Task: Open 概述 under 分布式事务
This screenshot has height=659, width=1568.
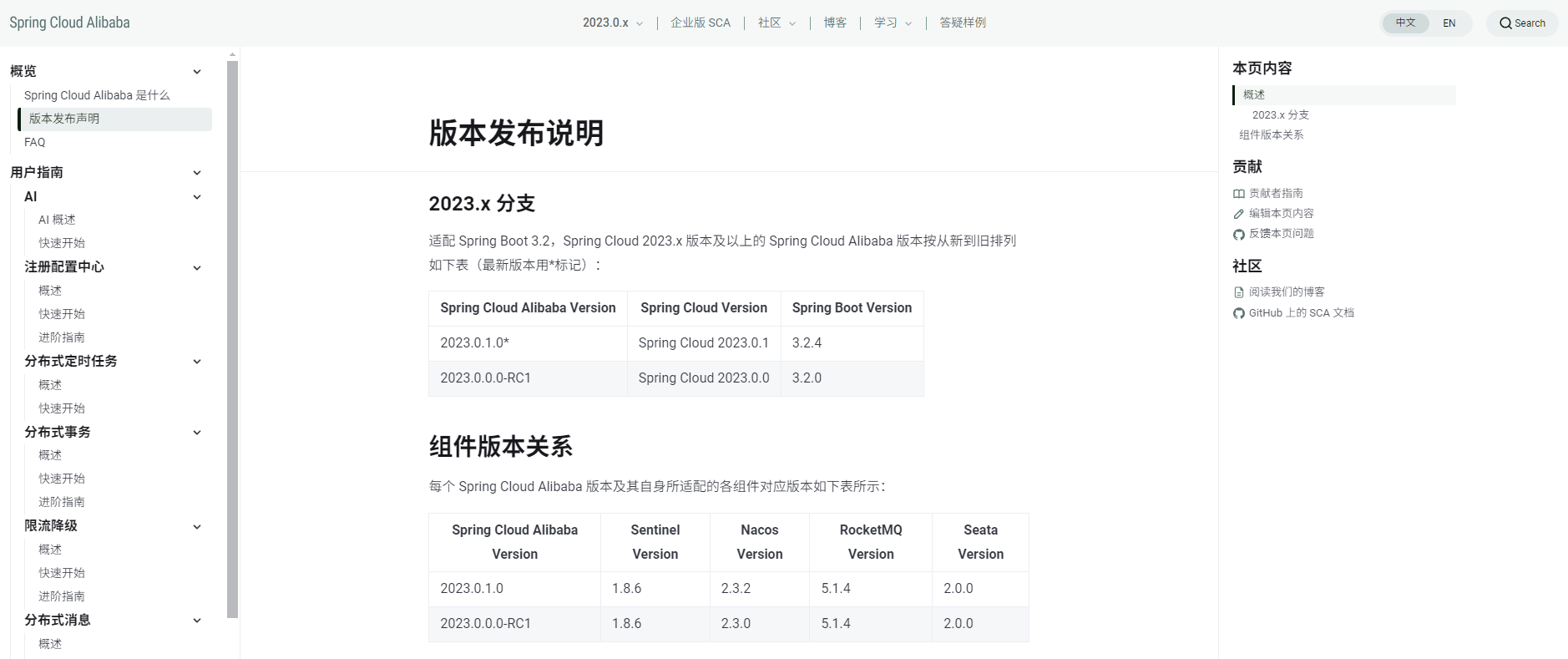Action: point(50,455)
